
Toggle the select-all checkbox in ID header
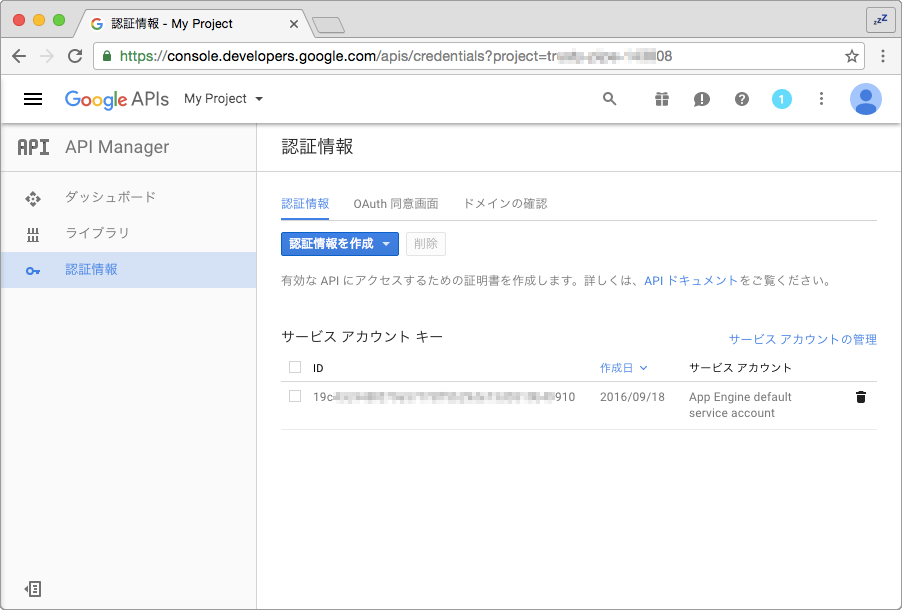tap(295, 367)
